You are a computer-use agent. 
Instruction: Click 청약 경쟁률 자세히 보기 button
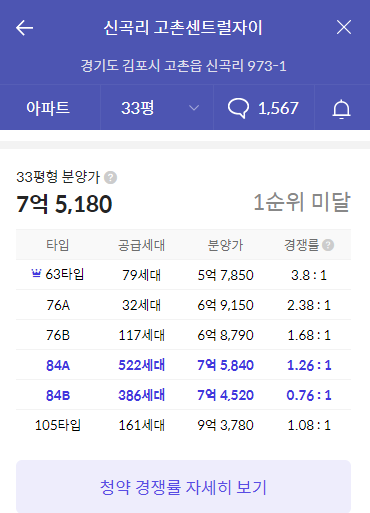183,486
